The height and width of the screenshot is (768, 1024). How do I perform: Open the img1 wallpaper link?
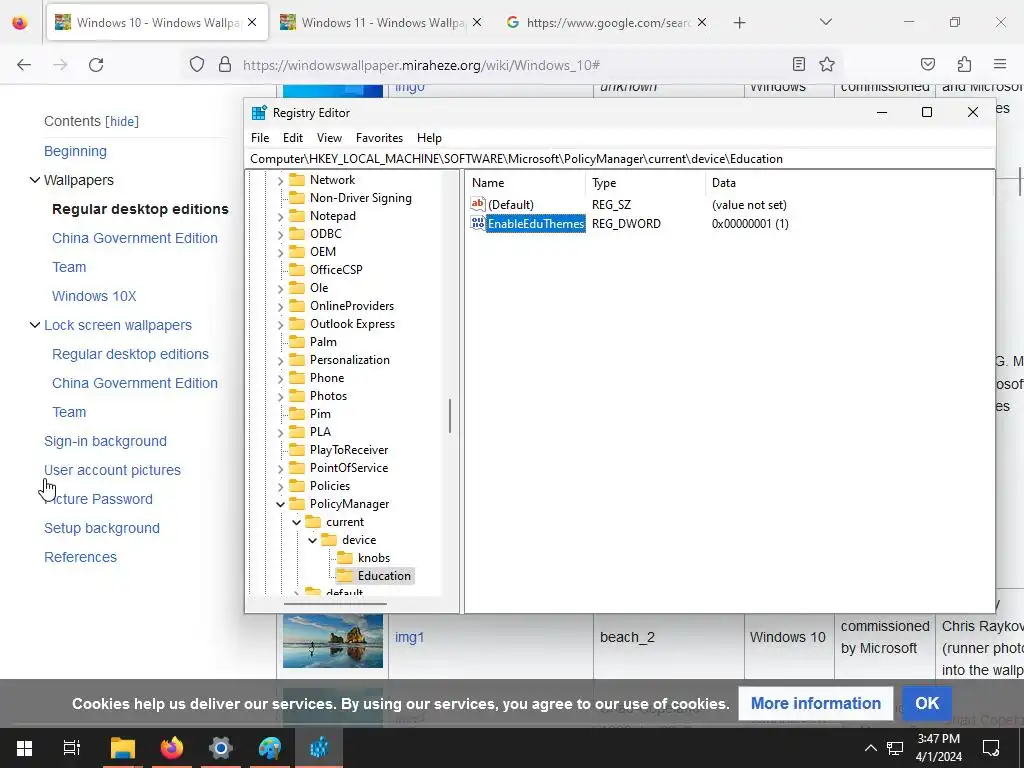tap(409, 637)
